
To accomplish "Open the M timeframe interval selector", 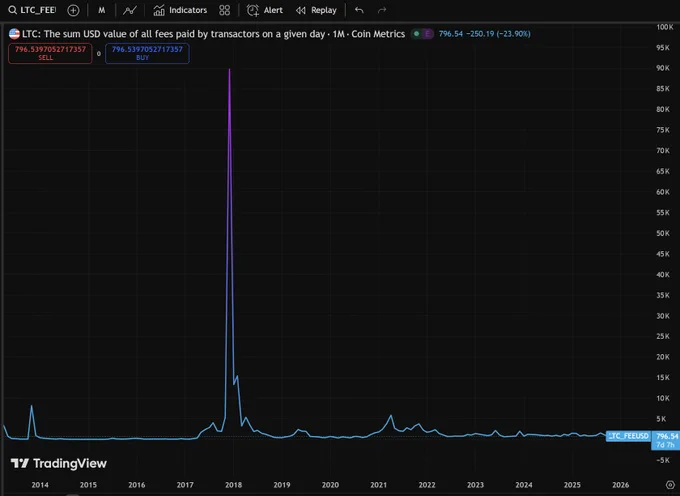I will click(101, 10).
